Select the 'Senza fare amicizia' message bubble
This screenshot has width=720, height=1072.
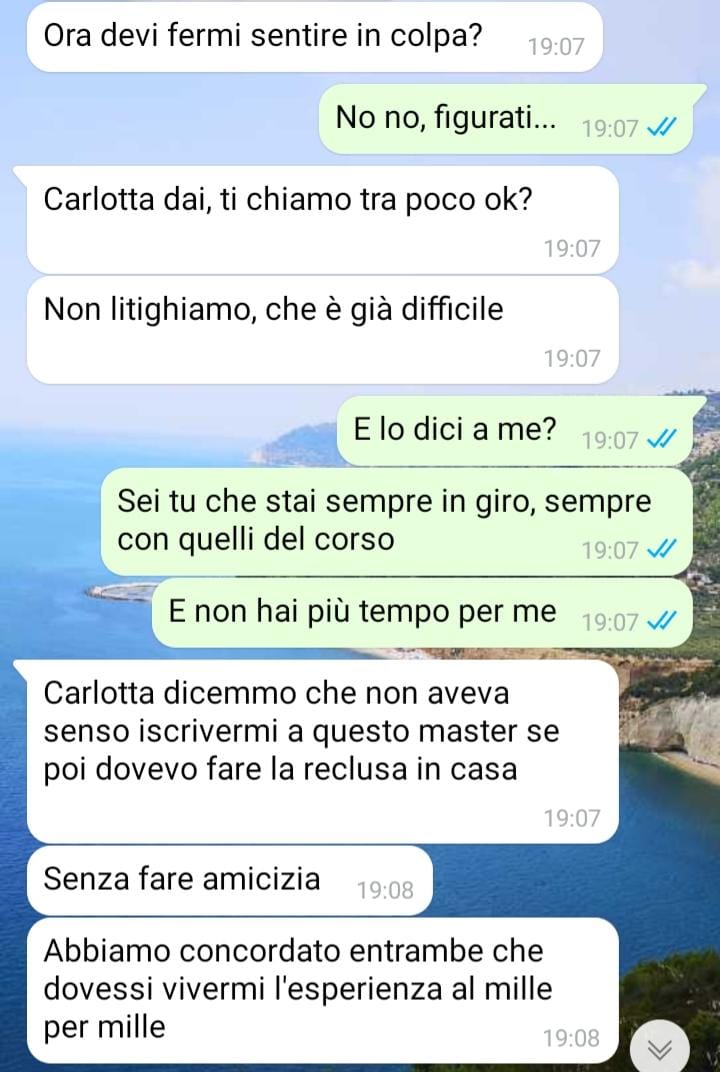[x=230, y=881]
